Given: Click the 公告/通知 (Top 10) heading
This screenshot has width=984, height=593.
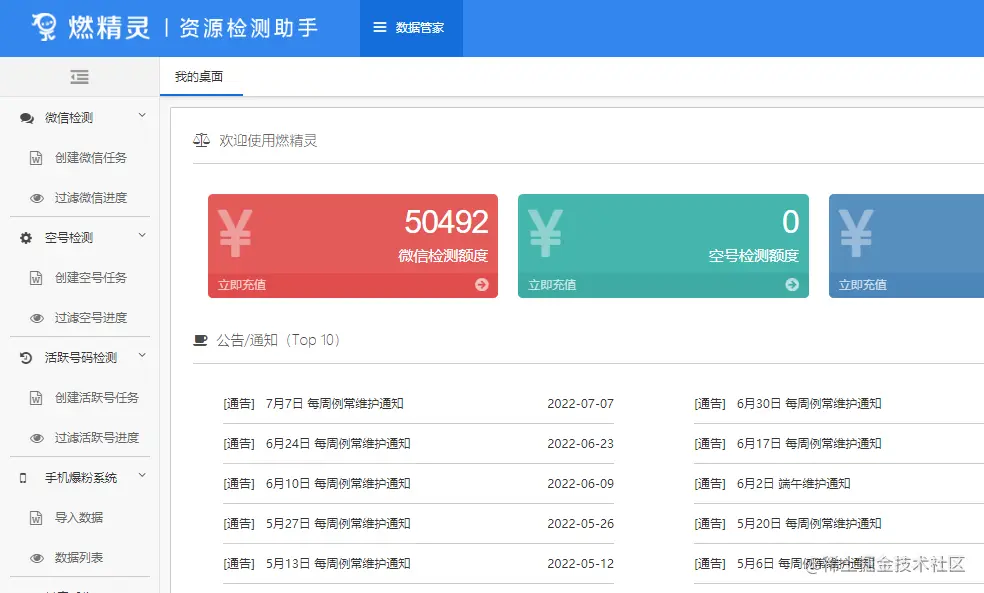Looking at the screenshot, I should 279,340.
